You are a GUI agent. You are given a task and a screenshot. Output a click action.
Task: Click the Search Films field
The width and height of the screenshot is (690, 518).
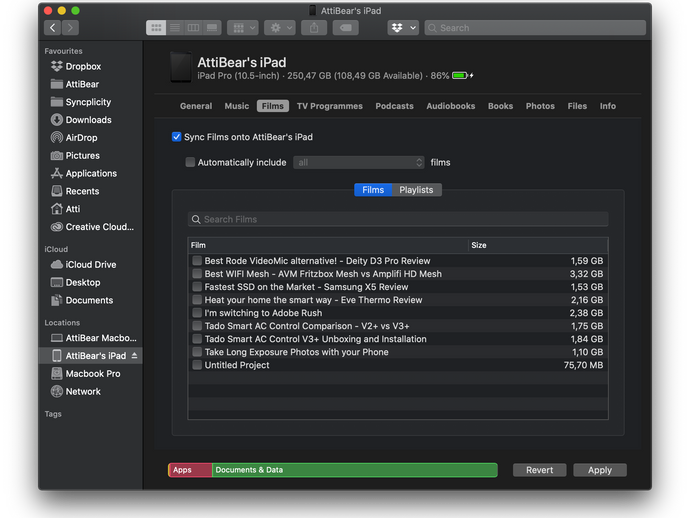click(x=398, y=219)
